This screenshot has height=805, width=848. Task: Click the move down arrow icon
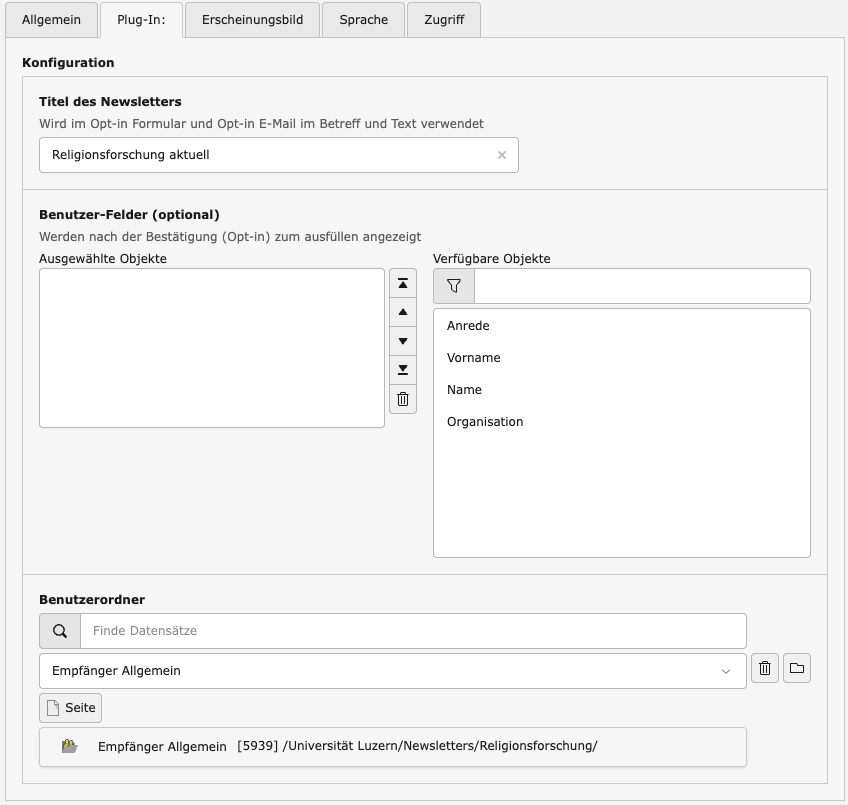pyautogui.click(x=403, y=342)
